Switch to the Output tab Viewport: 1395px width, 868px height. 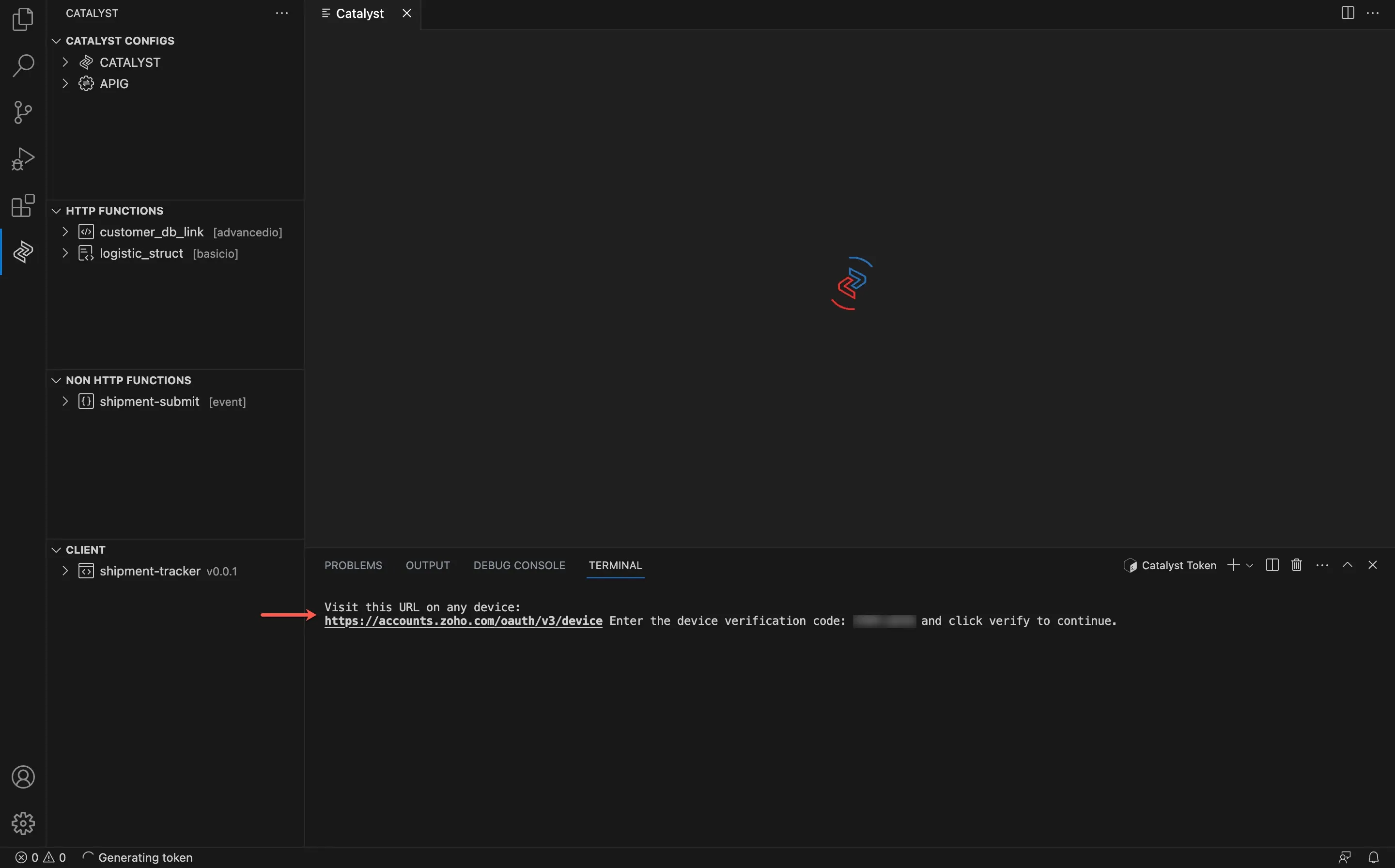pos(428,565)
